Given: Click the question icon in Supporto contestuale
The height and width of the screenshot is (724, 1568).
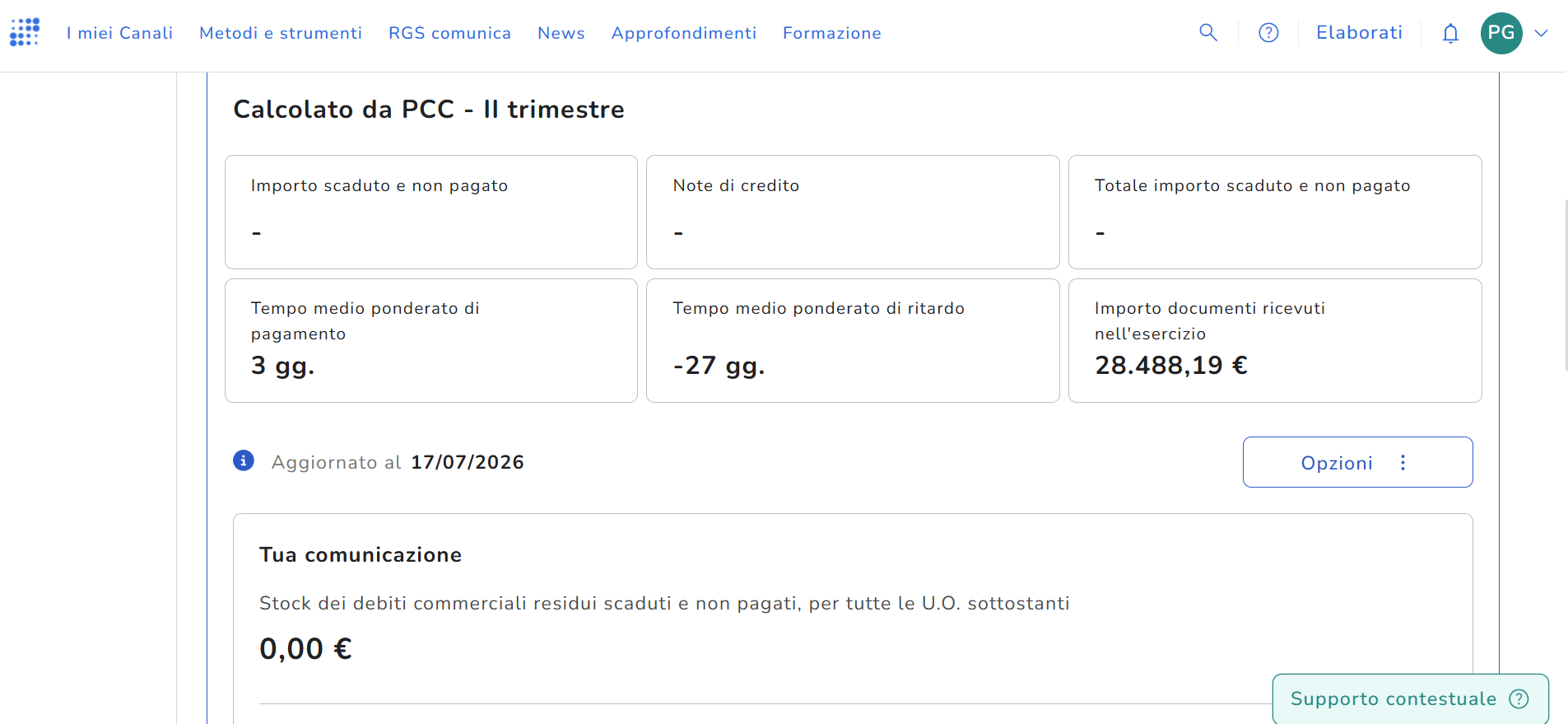Looking at the screenshot, I should pyautogui.click(x=1519, y=698).
